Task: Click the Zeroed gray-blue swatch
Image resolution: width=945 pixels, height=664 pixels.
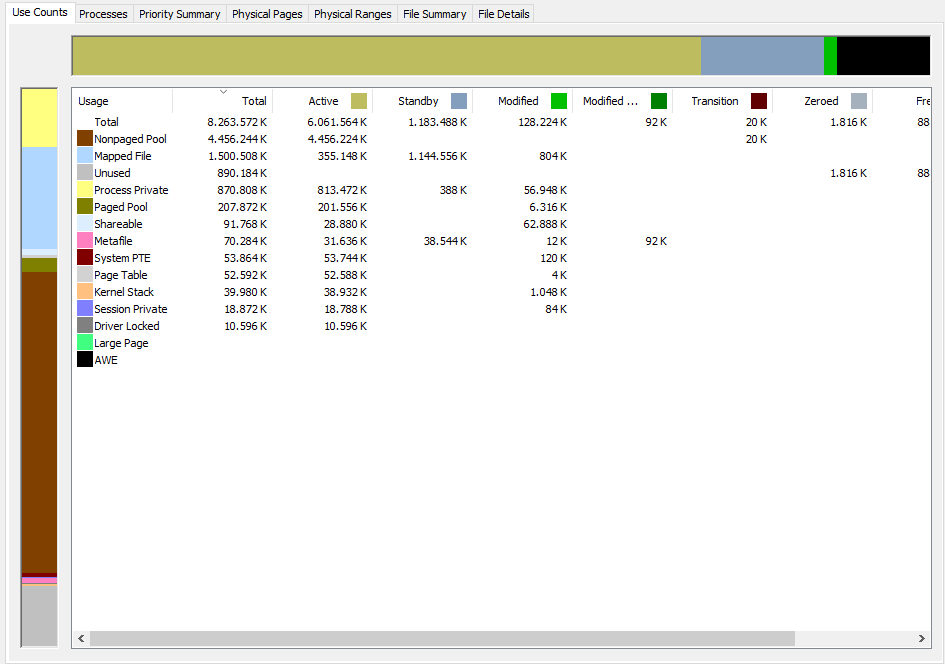Action: point(859,101)
